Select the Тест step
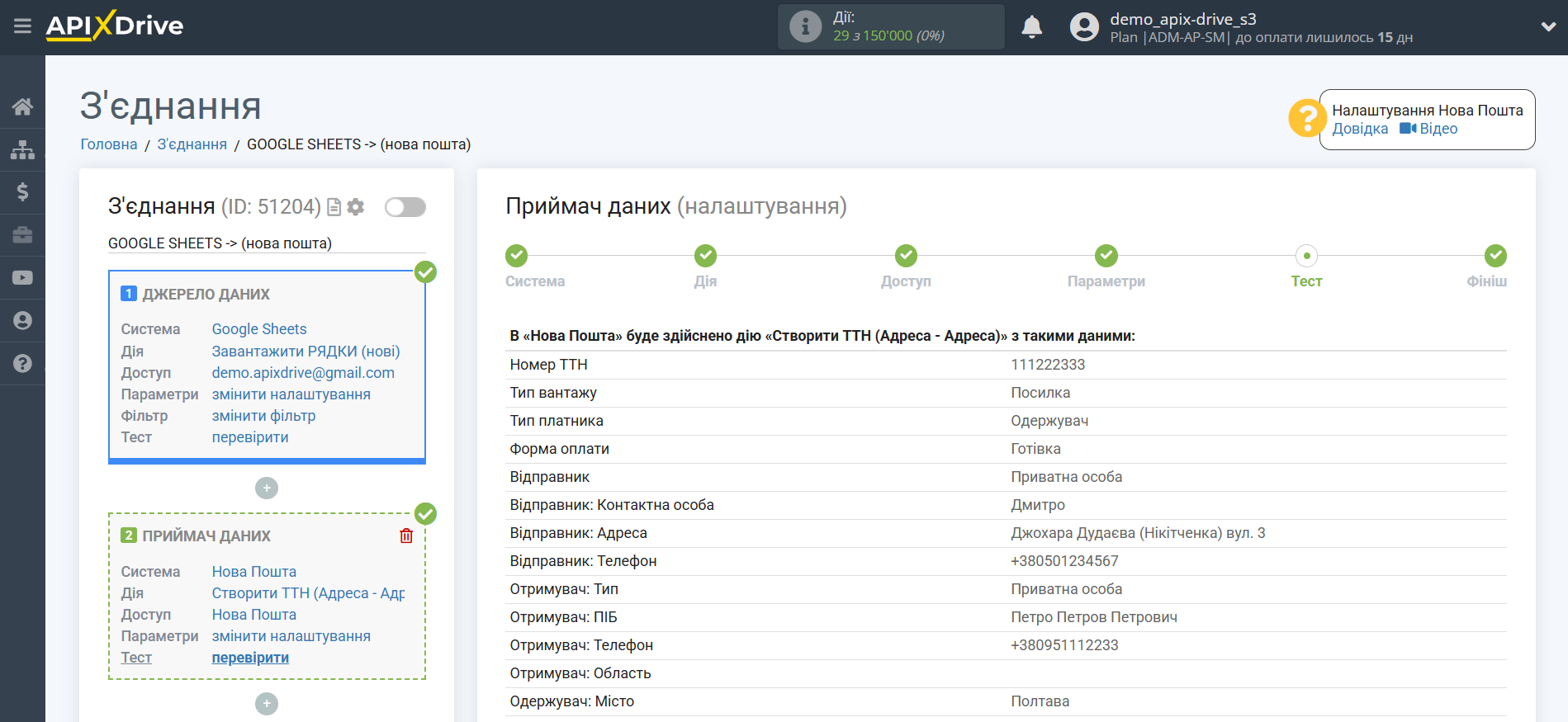 pos(1306,256)
